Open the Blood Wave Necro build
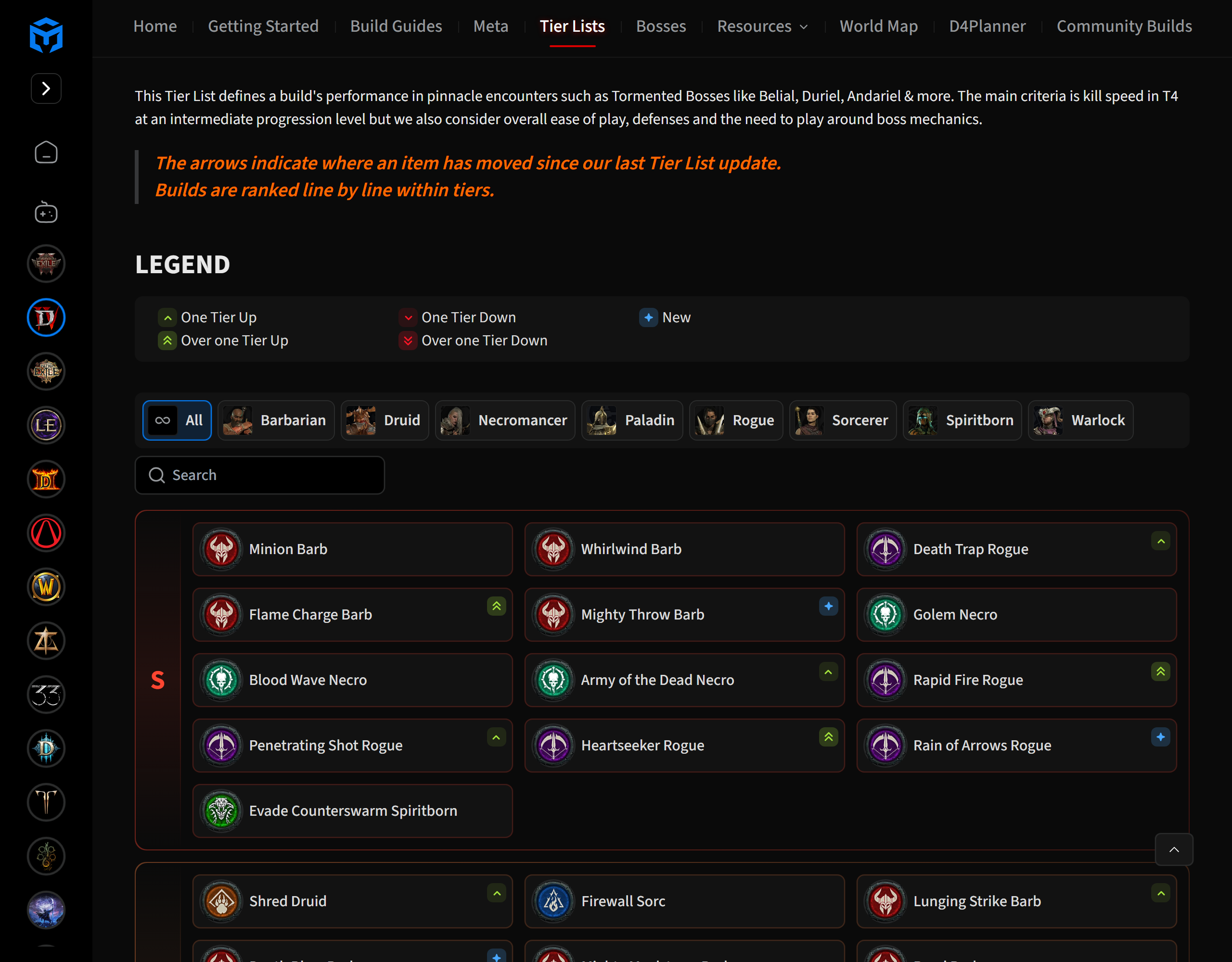The width and height of the screenshot is (1232, 962). 353,680
